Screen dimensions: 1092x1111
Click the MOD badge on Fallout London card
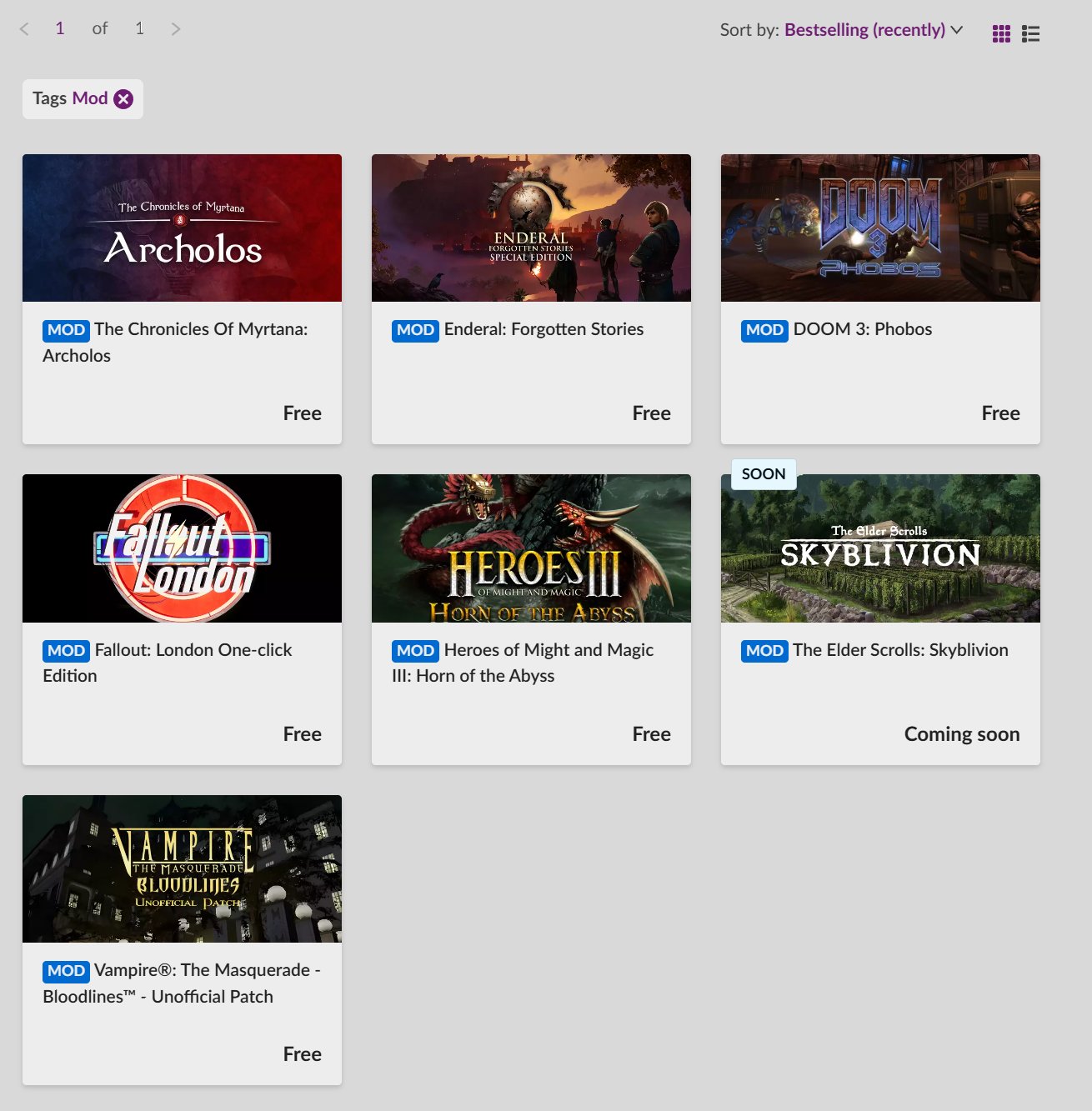pyautogui.click(x=66, y=651)
